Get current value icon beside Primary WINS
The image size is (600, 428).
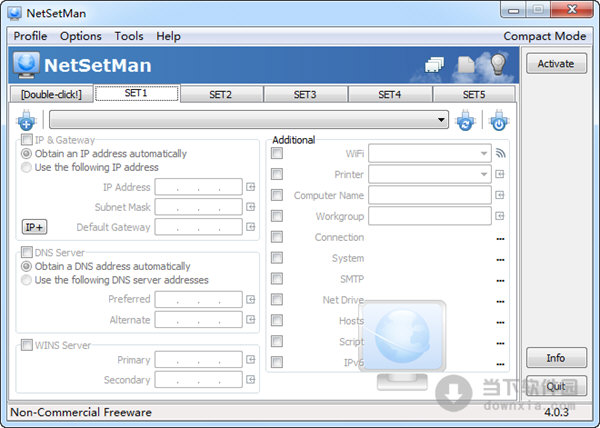click(251, 360)
